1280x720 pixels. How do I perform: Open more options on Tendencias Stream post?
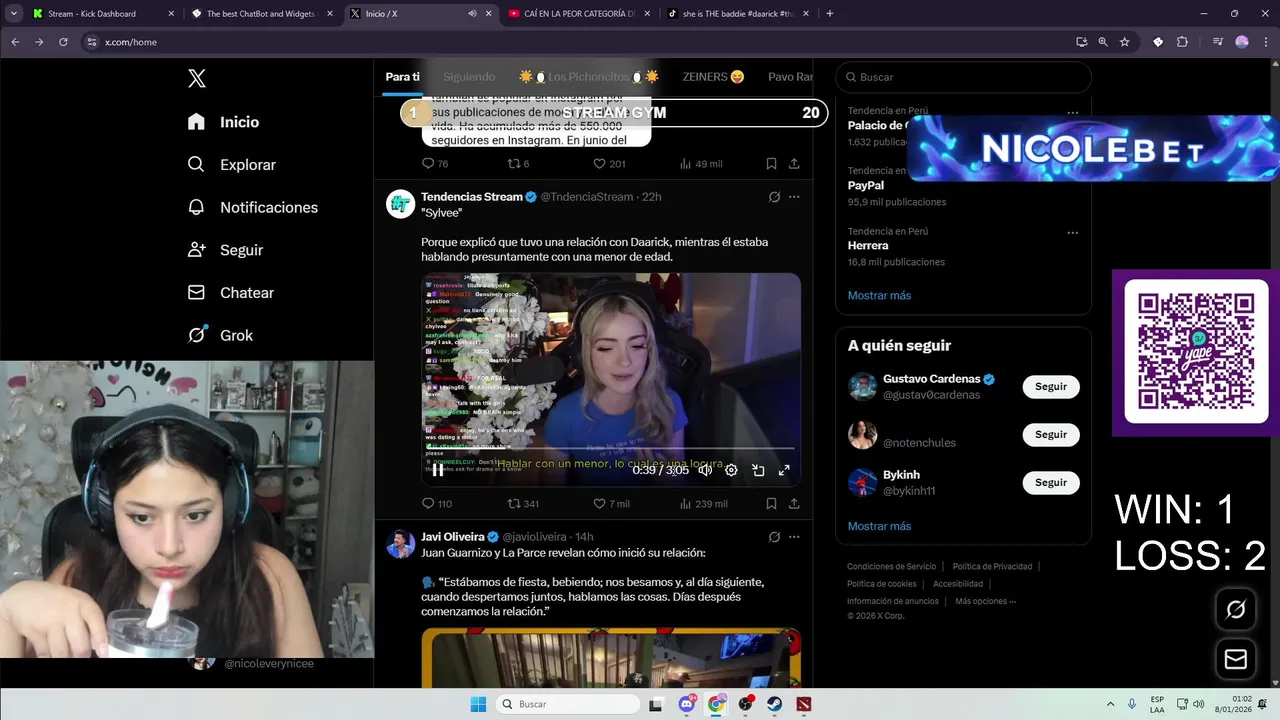tap(794, 197)
